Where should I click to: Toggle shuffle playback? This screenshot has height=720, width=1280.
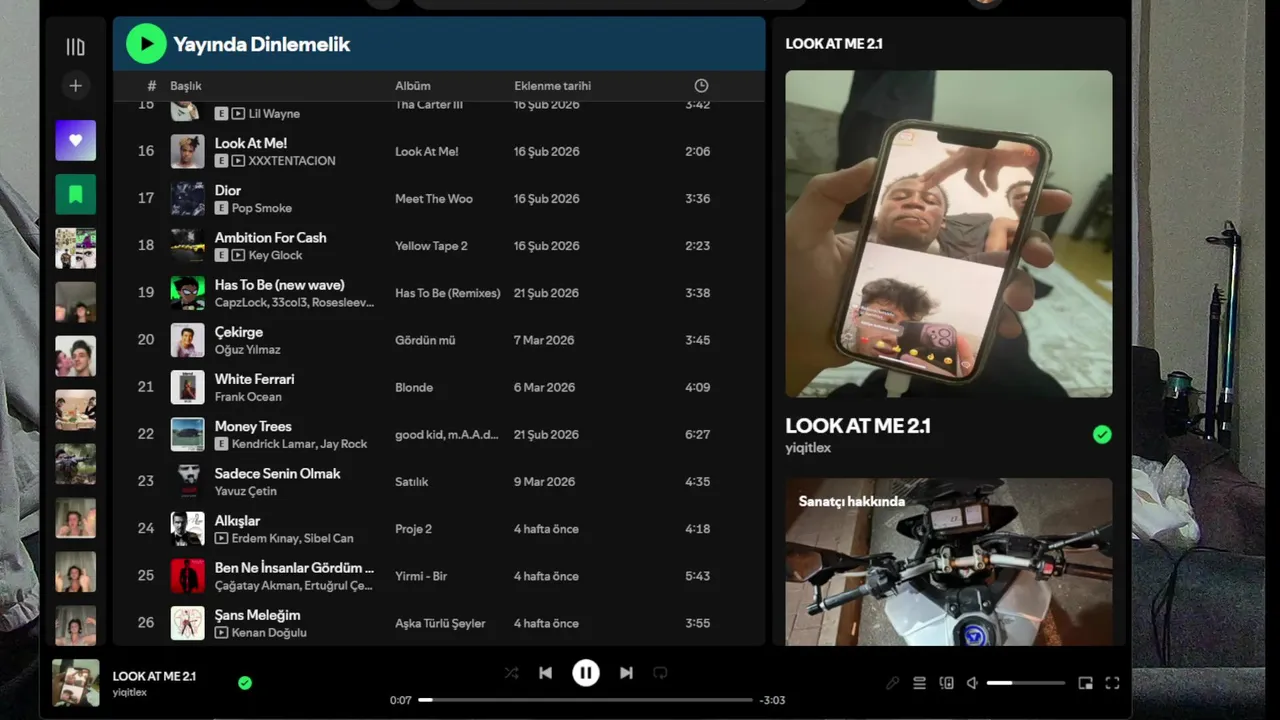pos(511,673)
